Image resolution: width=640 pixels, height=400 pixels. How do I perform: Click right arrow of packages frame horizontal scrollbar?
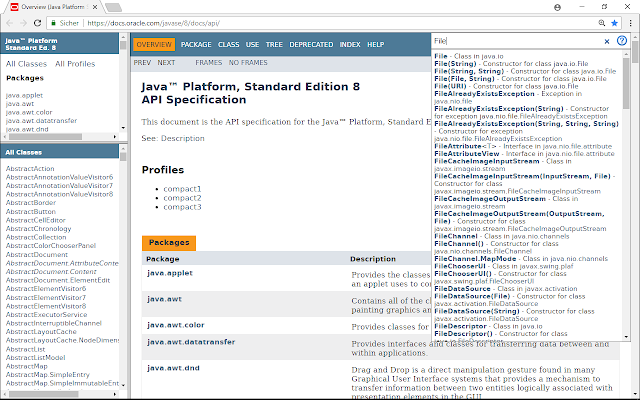115,137
